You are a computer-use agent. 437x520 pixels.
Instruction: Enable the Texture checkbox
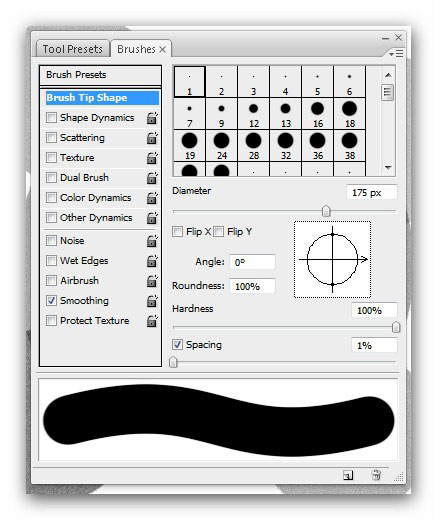pyautogui.click(x=51, y=157)
